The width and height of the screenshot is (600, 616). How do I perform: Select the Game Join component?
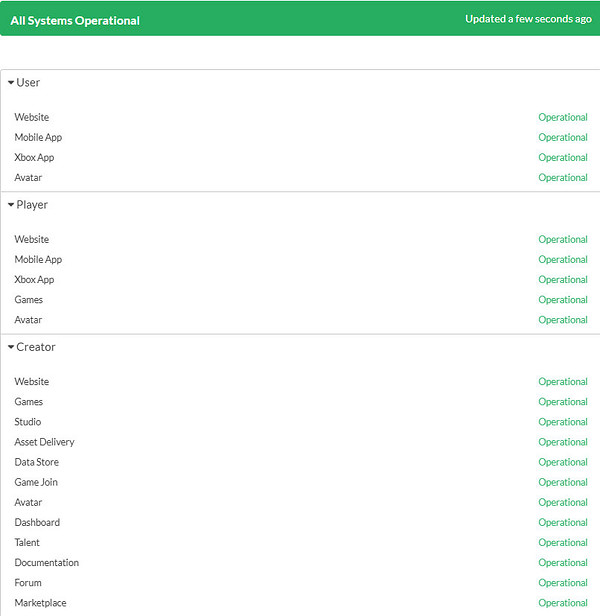tap(36, 482)
